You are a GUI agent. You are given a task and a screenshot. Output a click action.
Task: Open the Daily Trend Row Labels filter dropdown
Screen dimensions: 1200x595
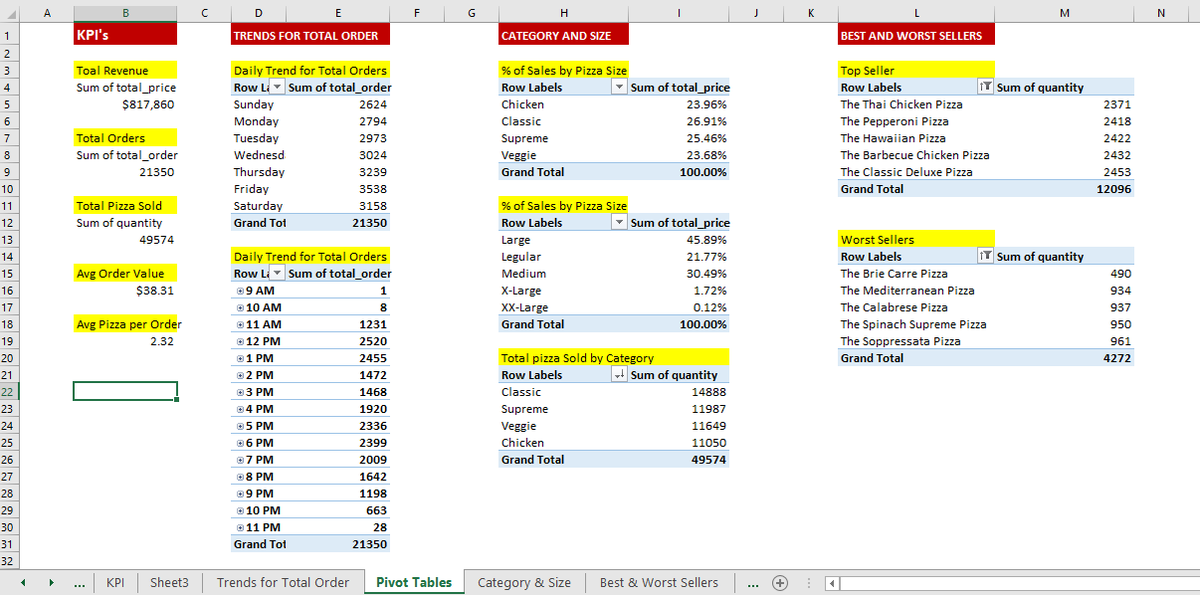pyautogui.click(x=278, y=88)
